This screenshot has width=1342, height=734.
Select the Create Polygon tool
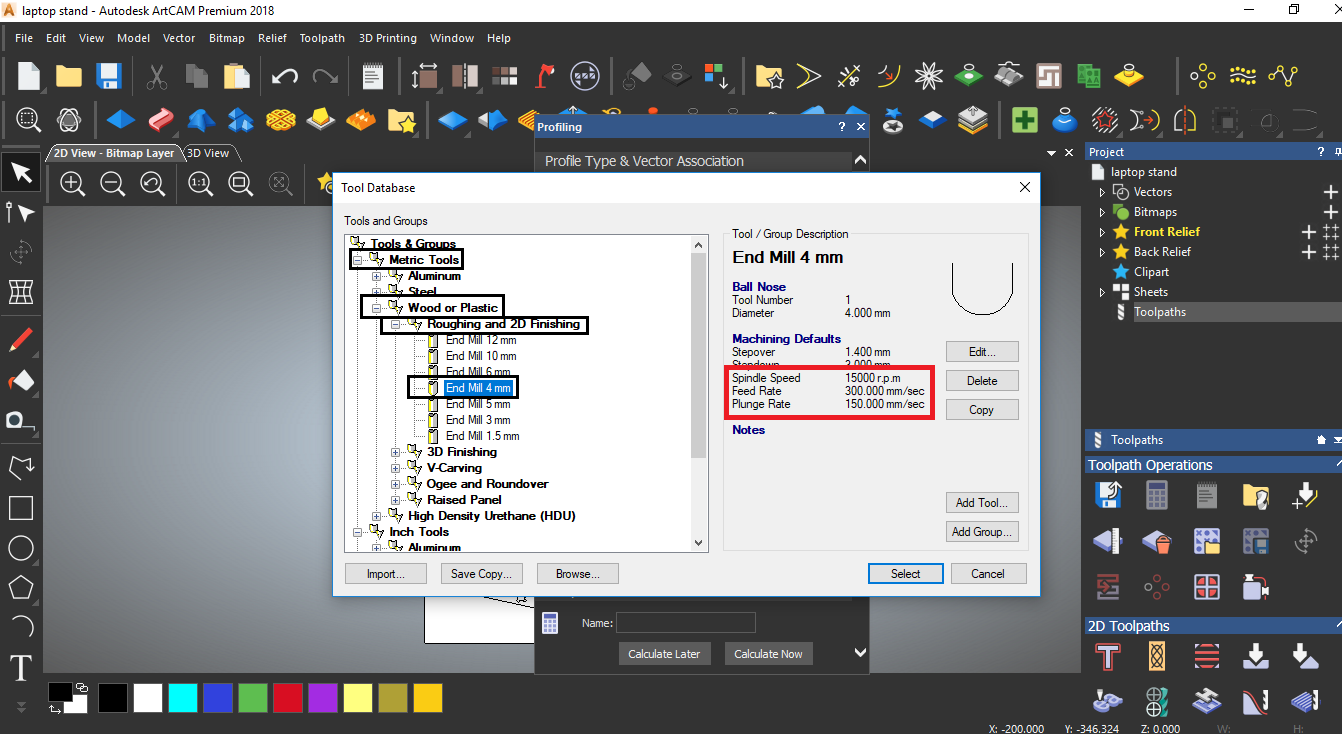click(21, 587)
